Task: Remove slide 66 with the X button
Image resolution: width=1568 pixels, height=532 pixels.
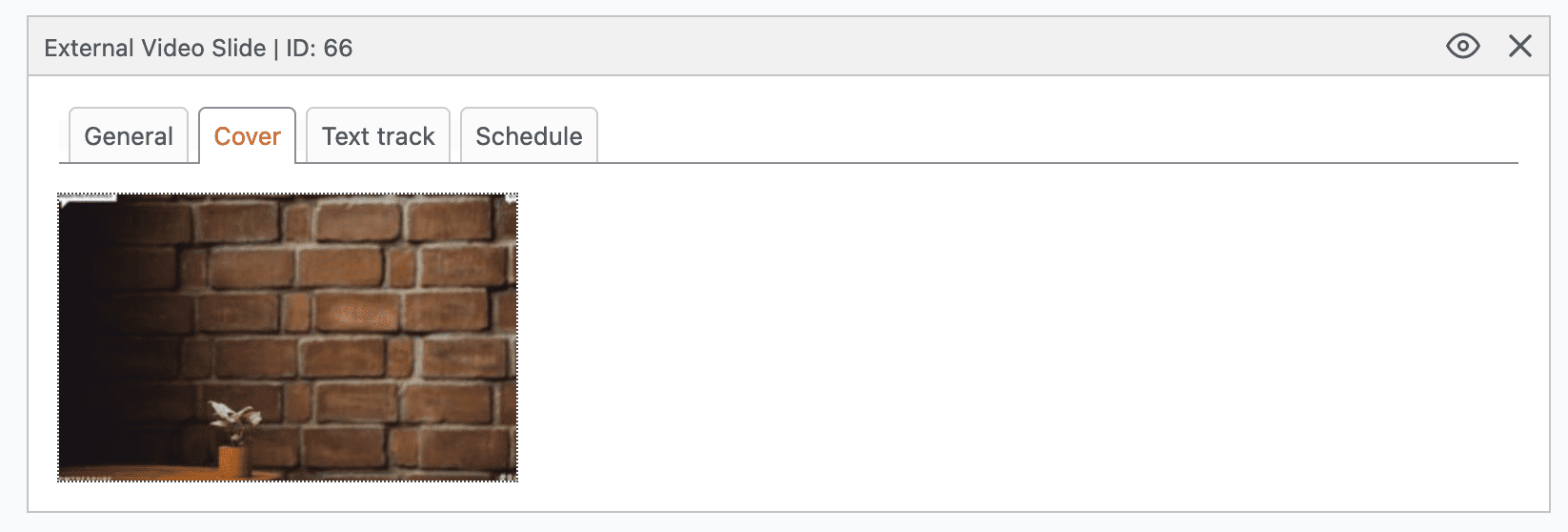Action: 1519,46
